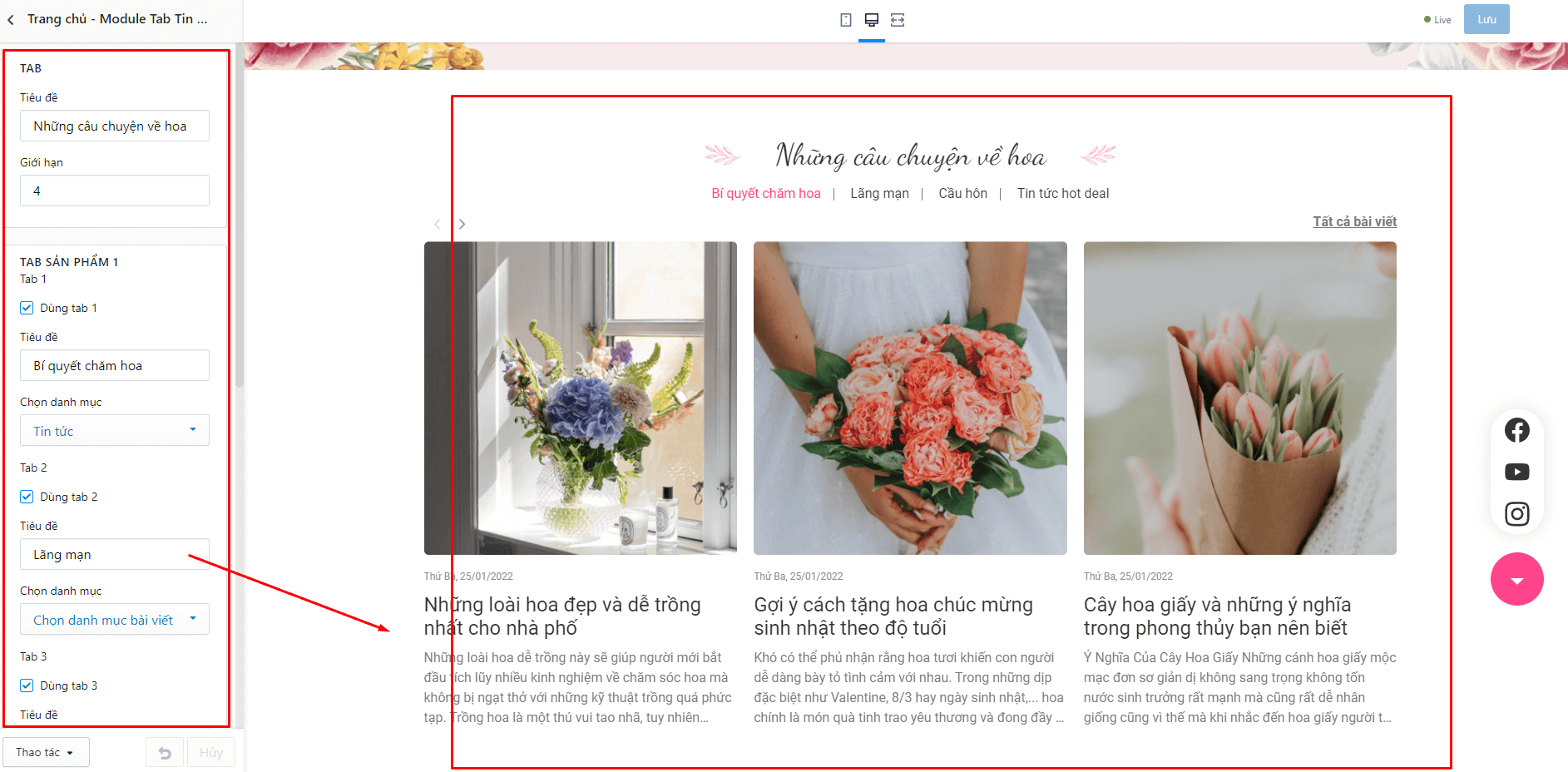
Task: Click the bridal bouquet article thumbnail
Action: 910,398
